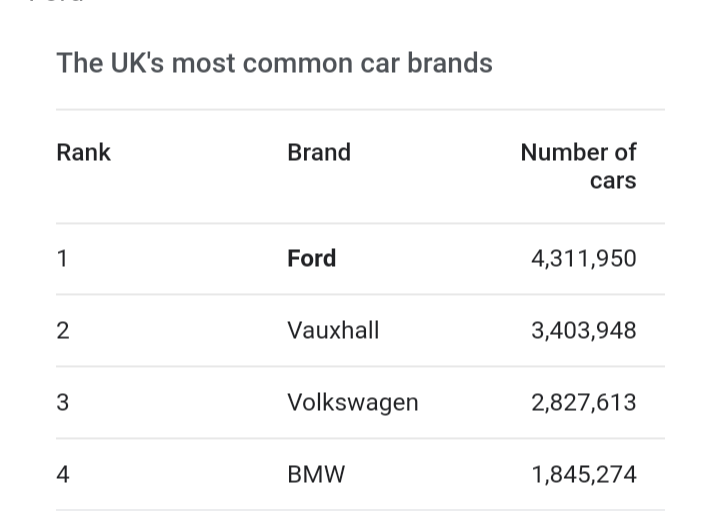Screen dimensions: 720x513
Task: Click the Brand column header
Action: click(x=319, y=152)
